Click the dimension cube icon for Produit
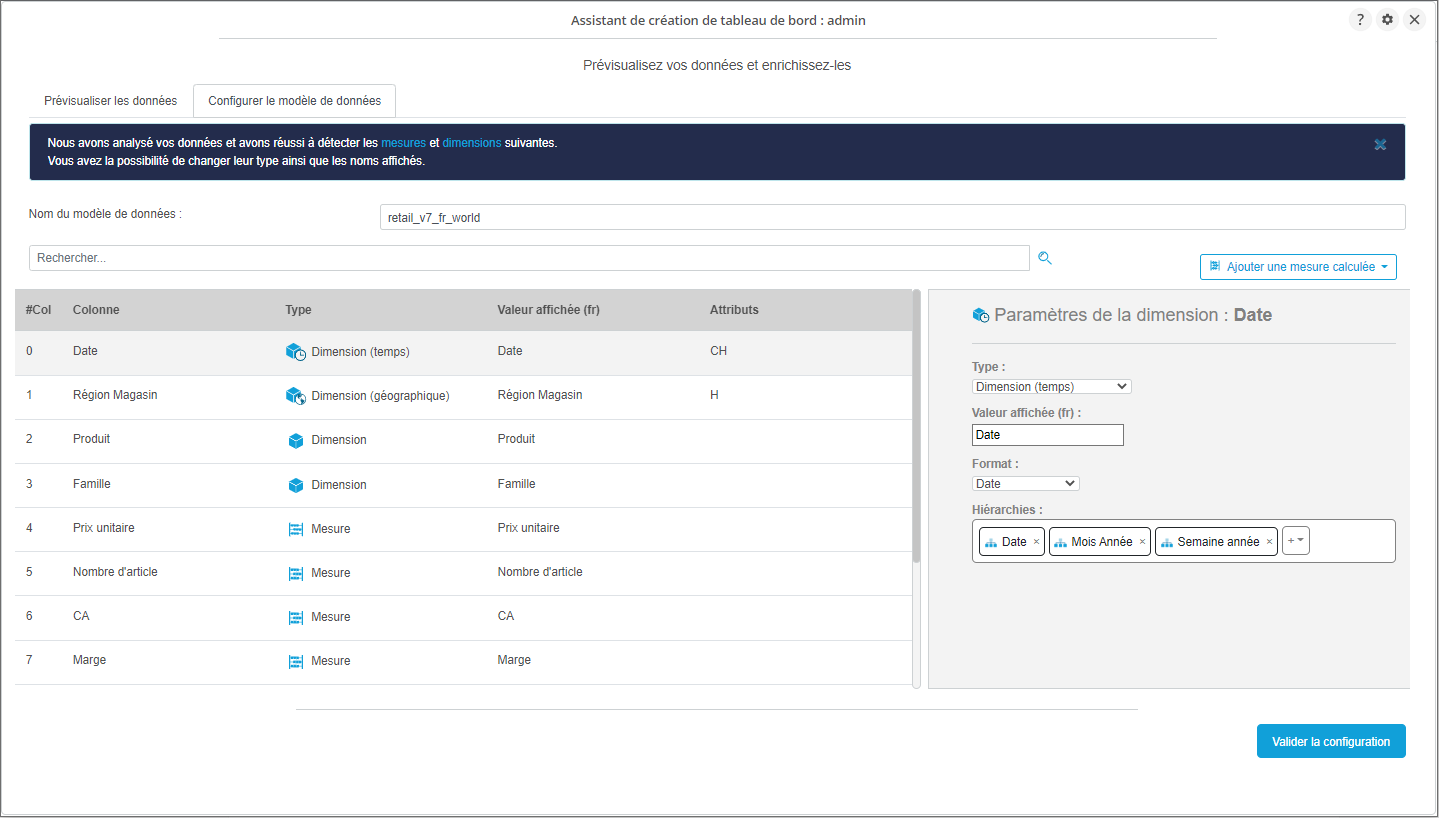The image size is (1439, 818). click(295, 440)
